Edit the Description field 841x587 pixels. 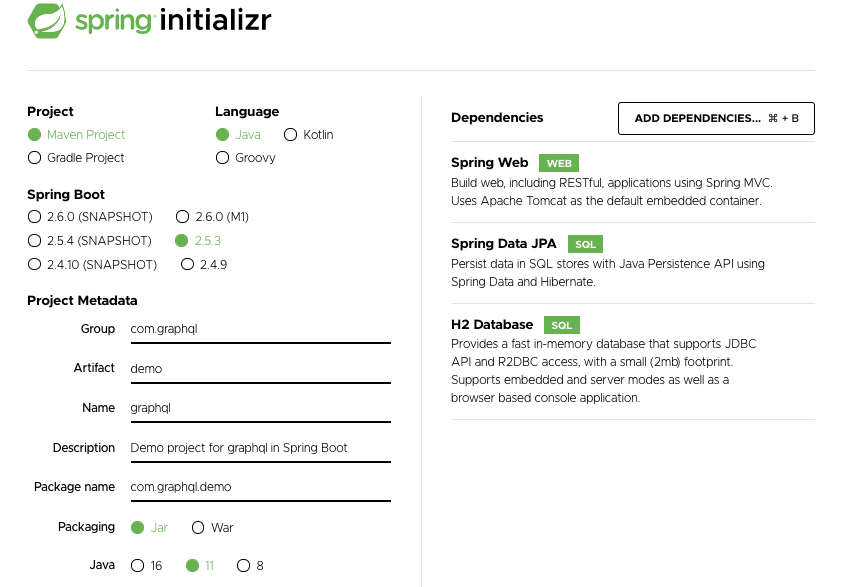(259, 448)
